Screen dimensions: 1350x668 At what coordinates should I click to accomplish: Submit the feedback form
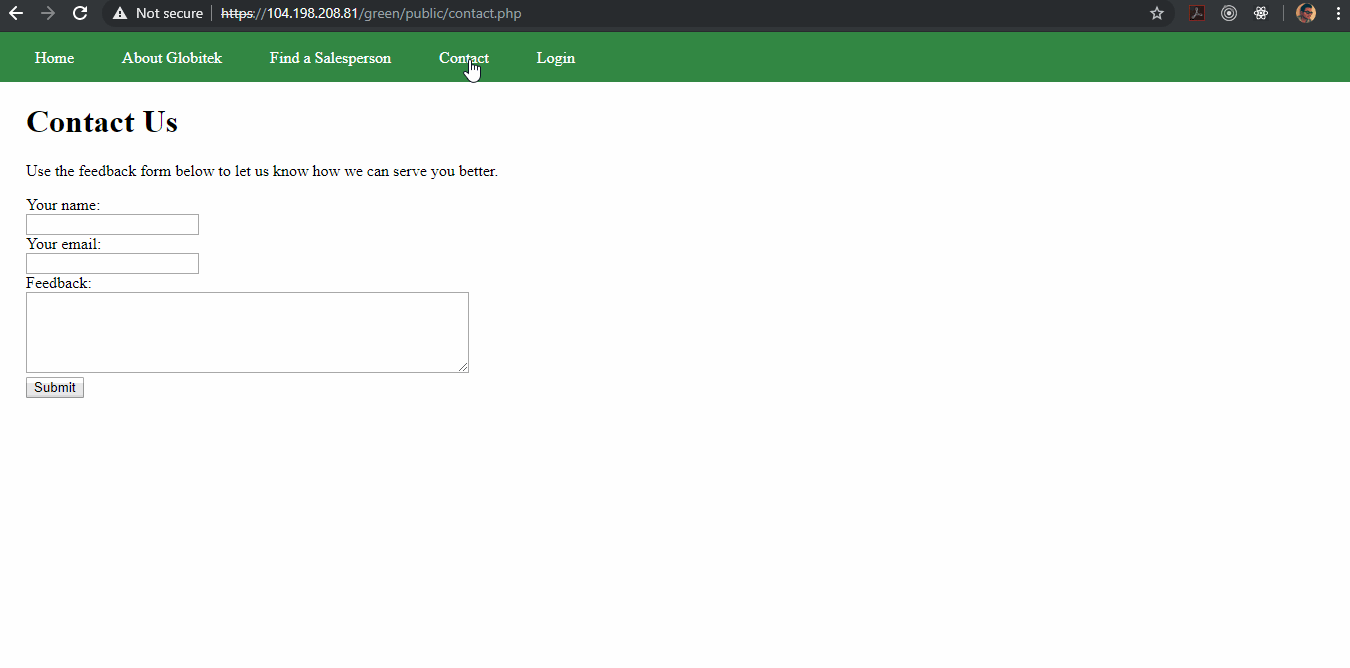54,387
